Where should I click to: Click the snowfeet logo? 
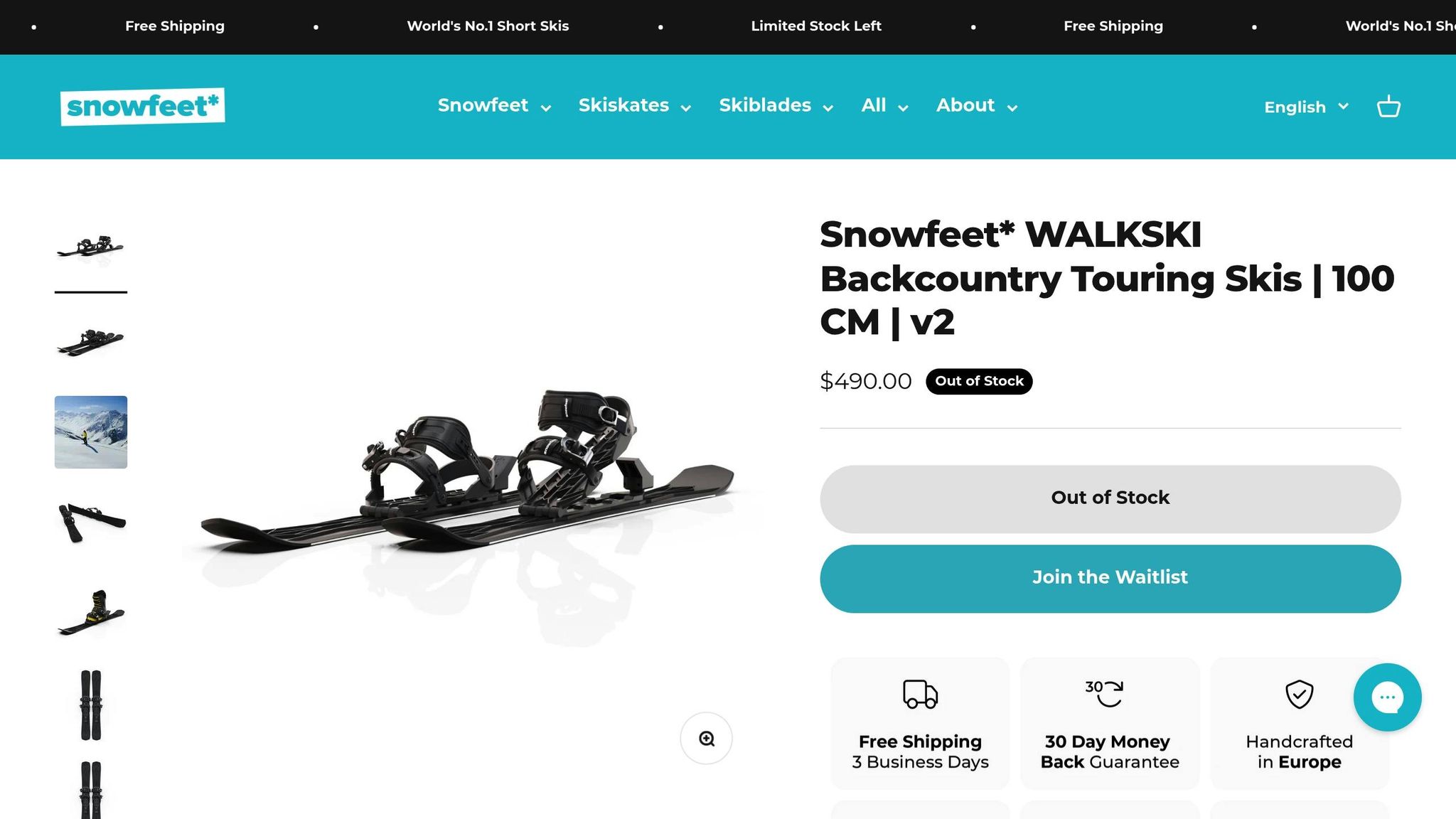click(x=143, y=107)
